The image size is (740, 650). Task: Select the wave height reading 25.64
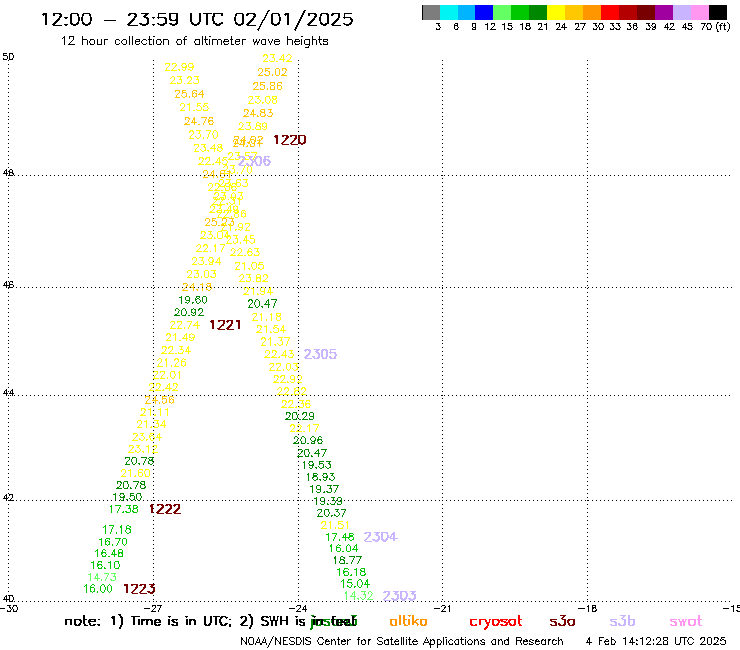tap(189, 94)
